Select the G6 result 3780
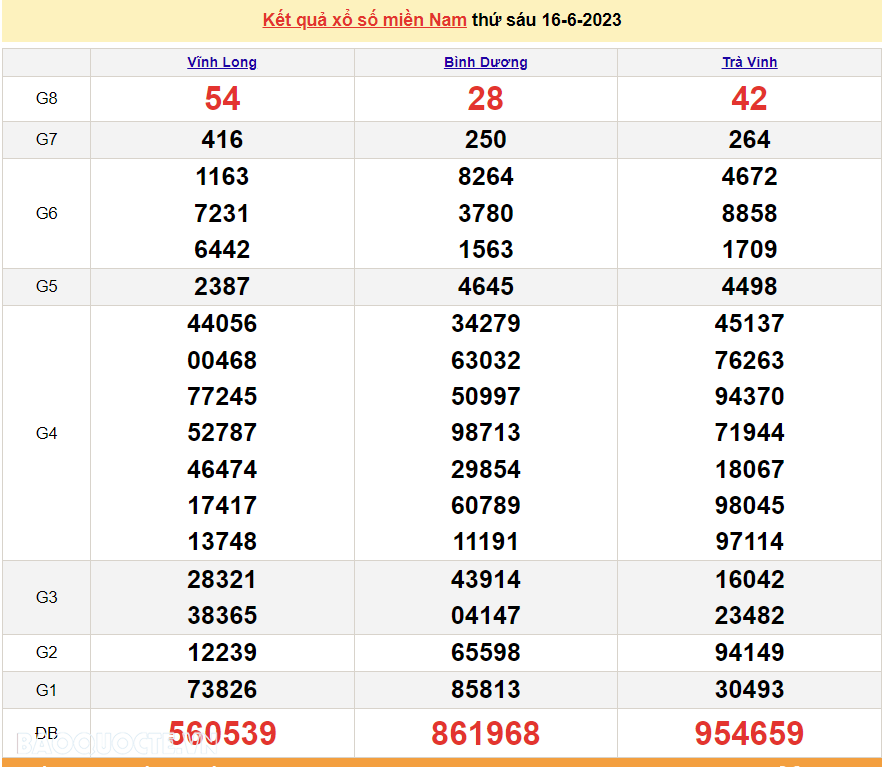884x767 pixels. pyautogui.click(x=486, y=213)
